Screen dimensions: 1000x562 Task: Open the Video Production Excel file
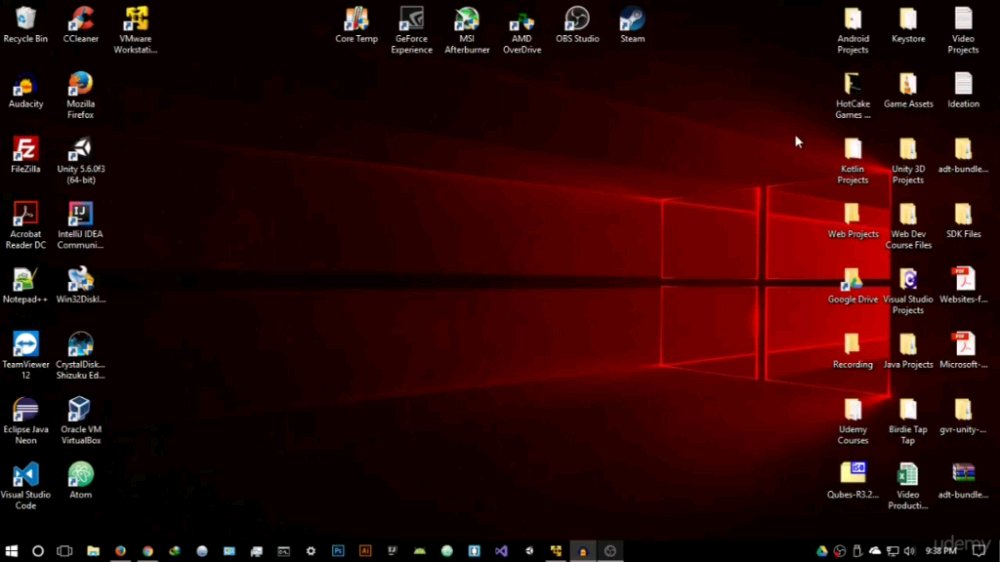(x=908, y=486)
